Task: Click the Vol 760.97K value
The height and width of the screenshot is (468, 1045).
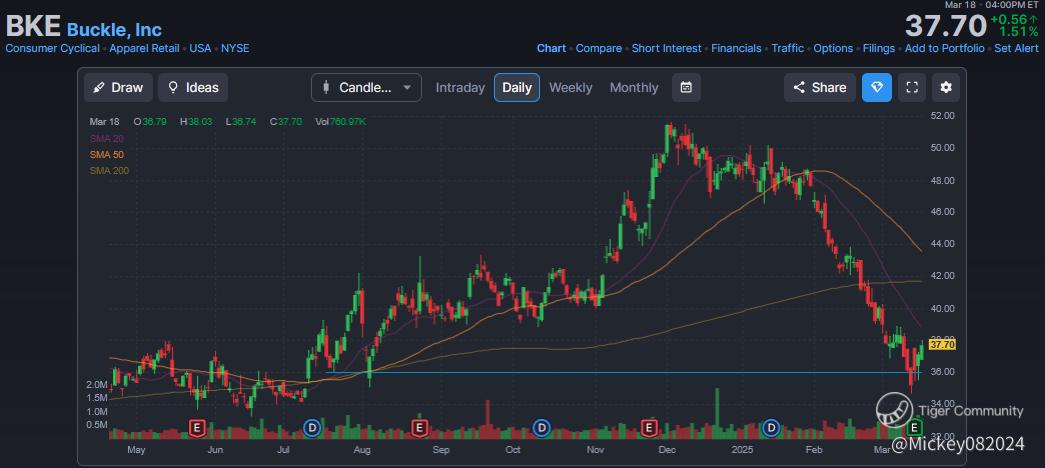Action: pyautogui.click(x=341, y=122)
